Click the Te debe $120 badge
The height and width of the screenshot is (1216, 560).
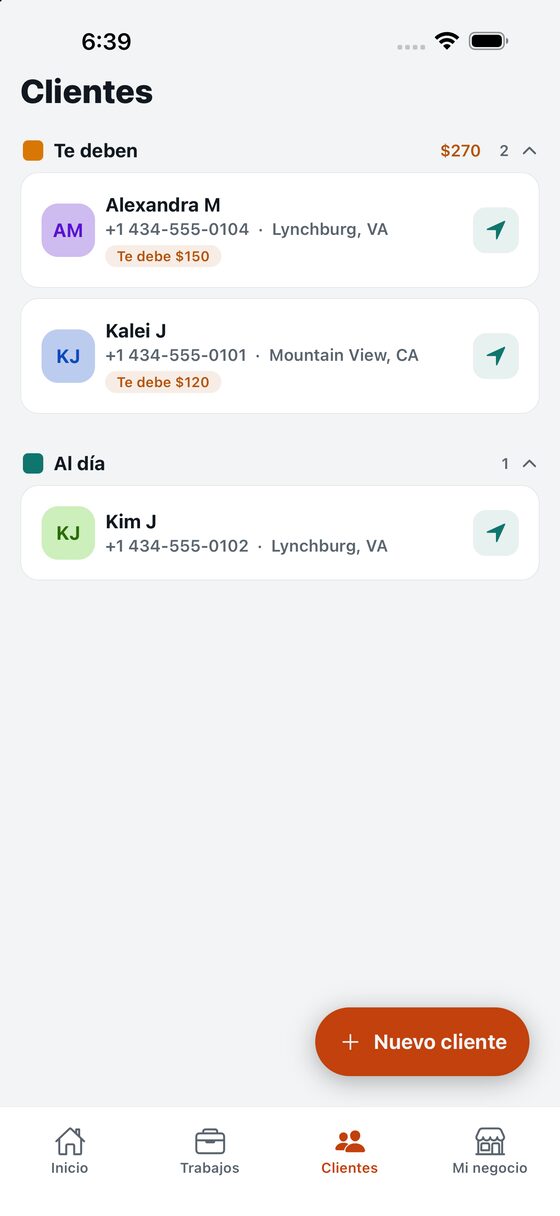point(163,382)
